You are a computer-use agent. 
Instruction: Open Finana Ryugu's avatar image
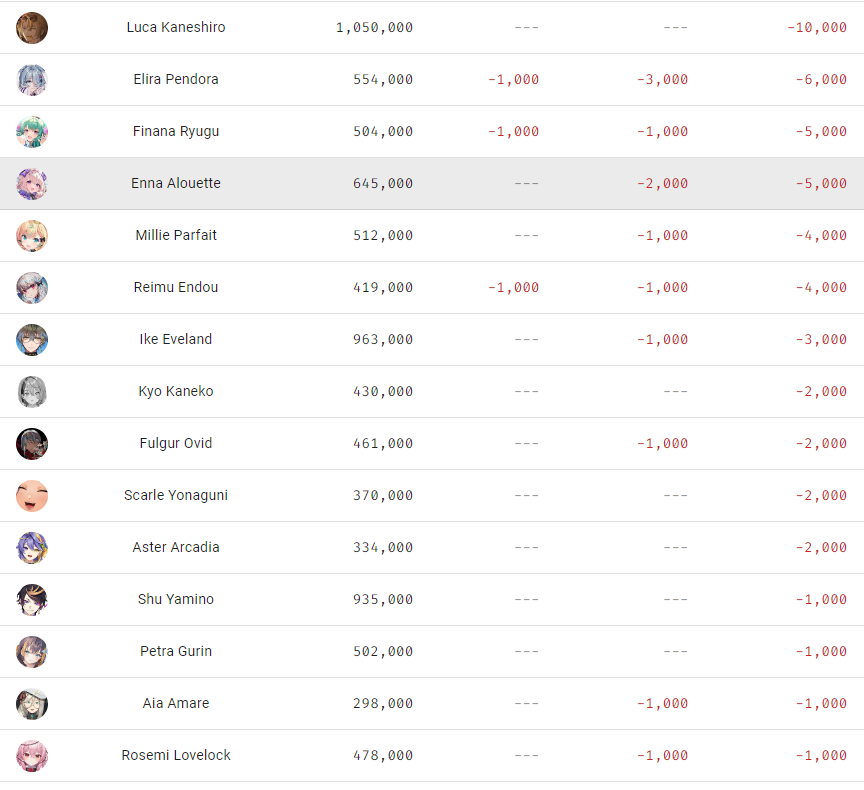(32, 132)
